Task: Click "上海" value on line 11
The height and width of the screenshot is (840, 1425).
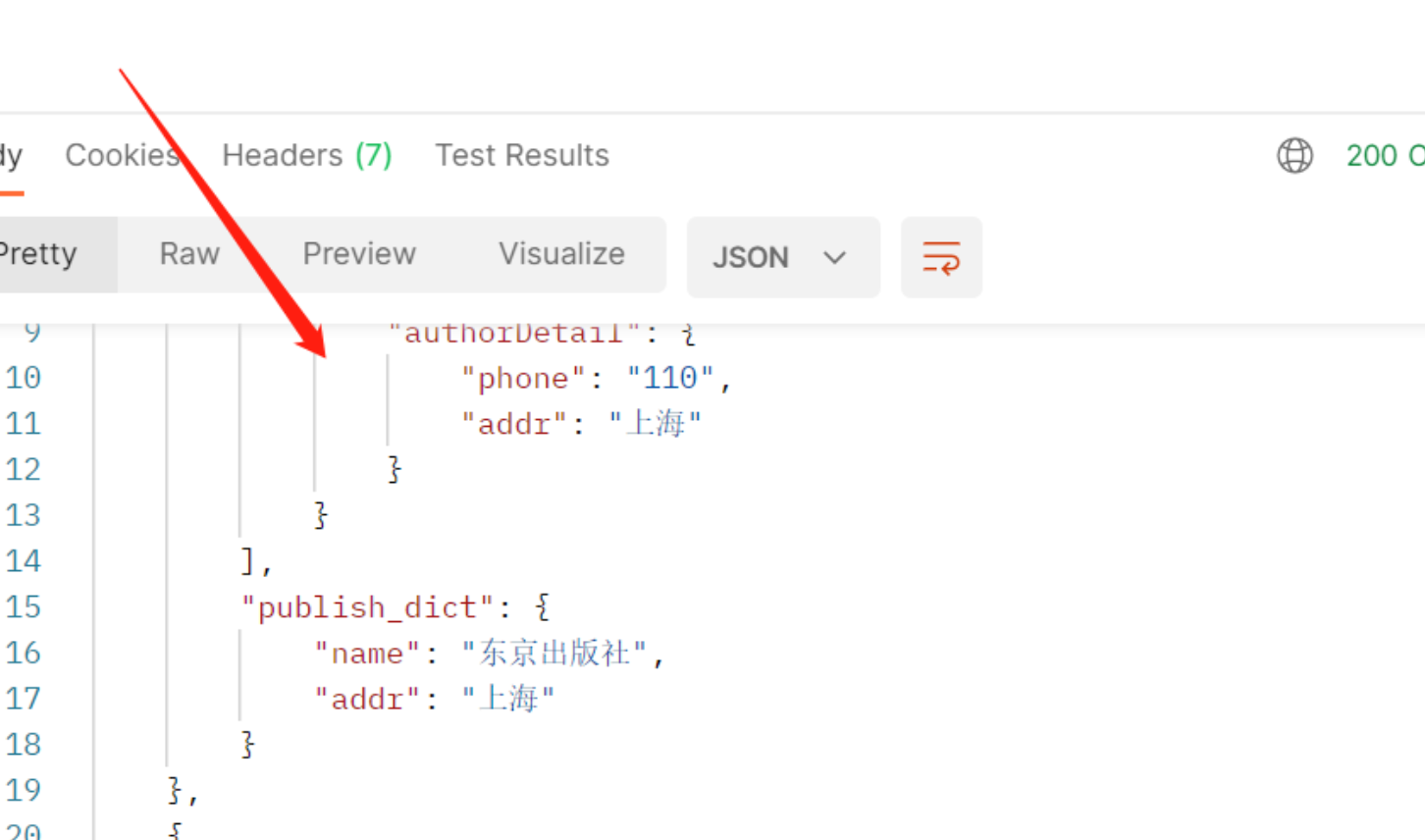Action: tap(656, 424)
